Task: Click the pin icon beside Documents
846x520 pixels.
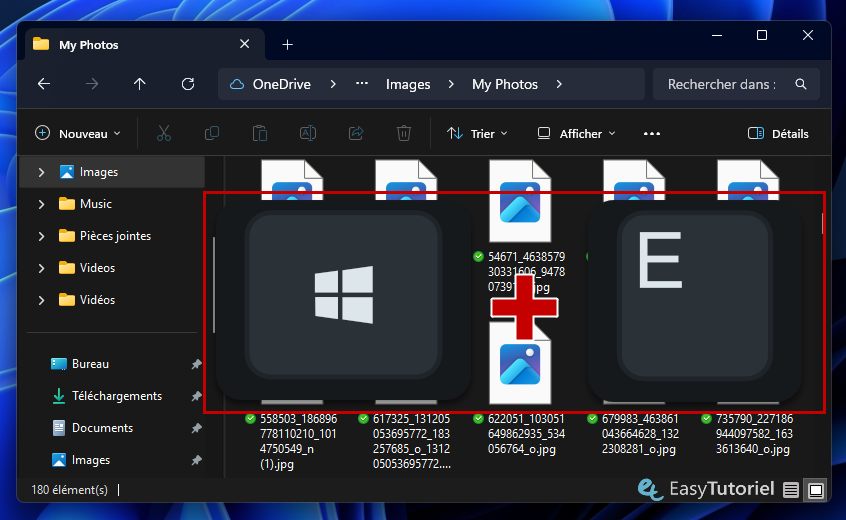Action: (x=196, y=428)
